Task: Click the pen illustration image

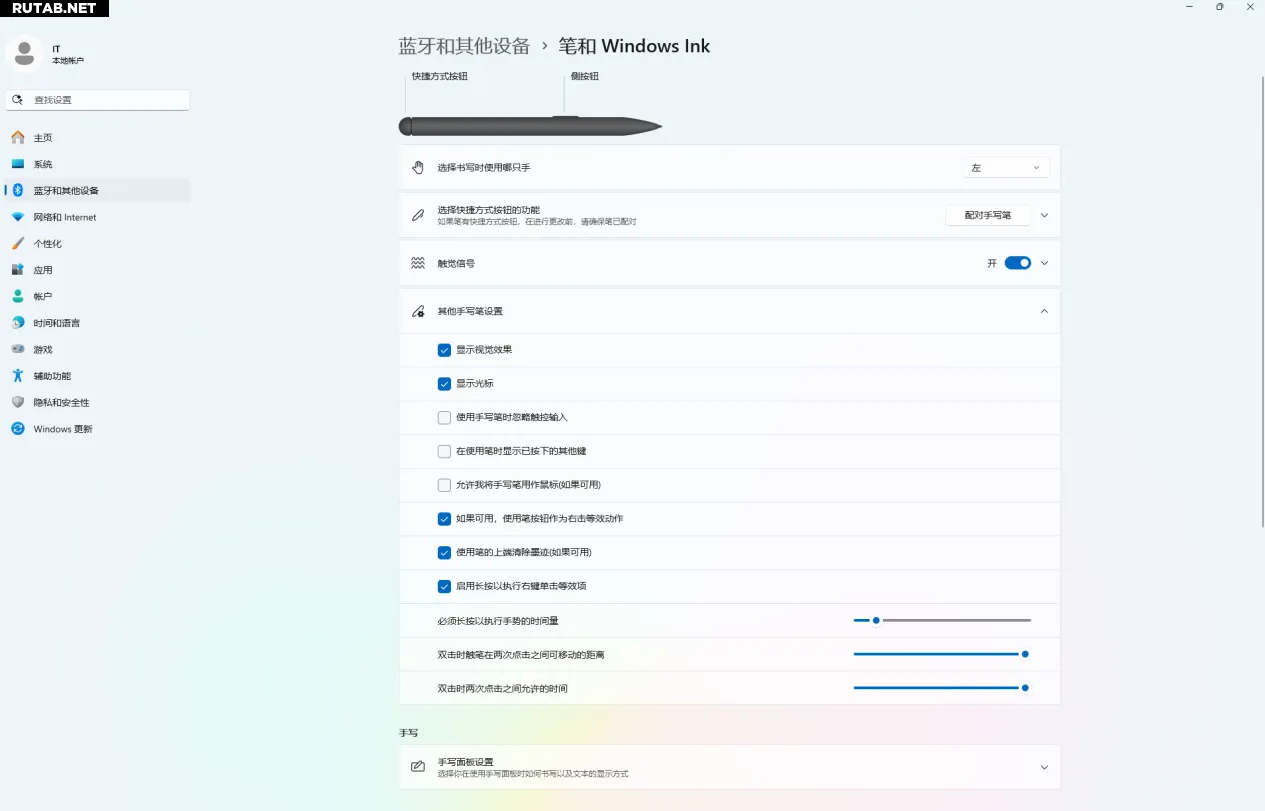Action: click(530, 126)
